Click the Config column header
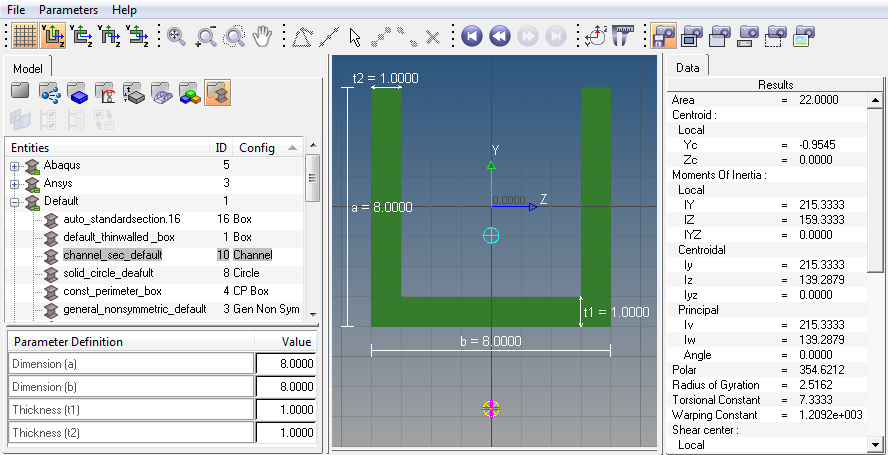 click(257, 148)
